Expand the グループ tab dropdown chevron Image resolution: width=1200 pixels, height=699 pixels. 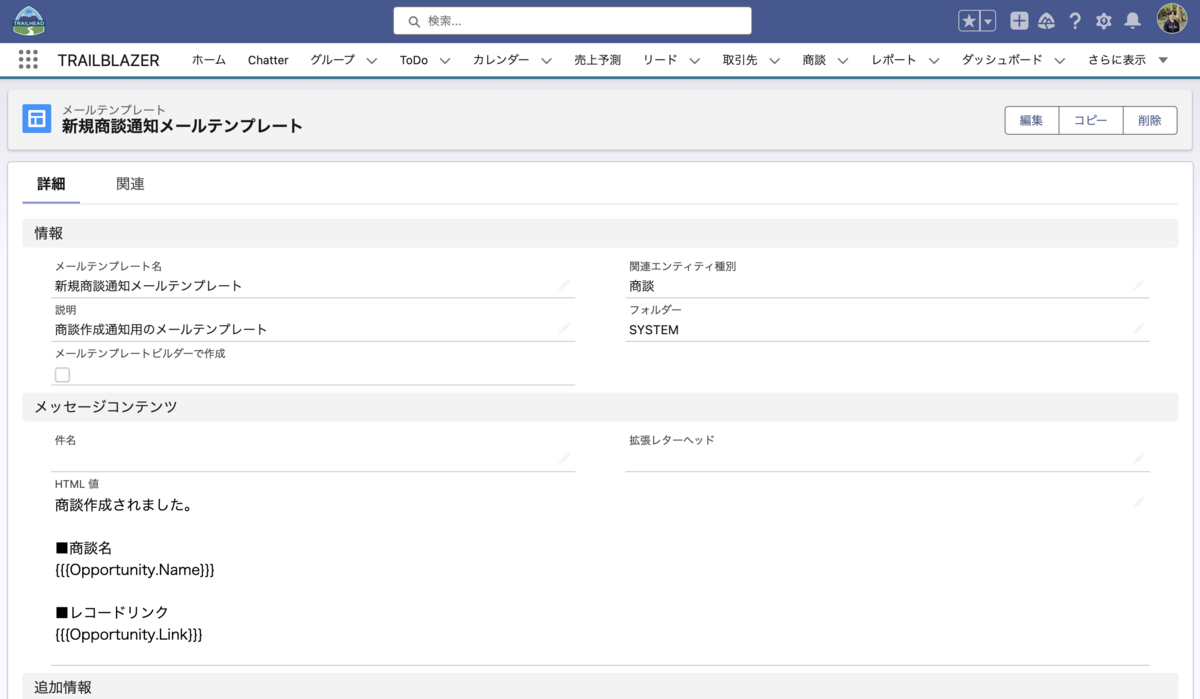point(372,61)
